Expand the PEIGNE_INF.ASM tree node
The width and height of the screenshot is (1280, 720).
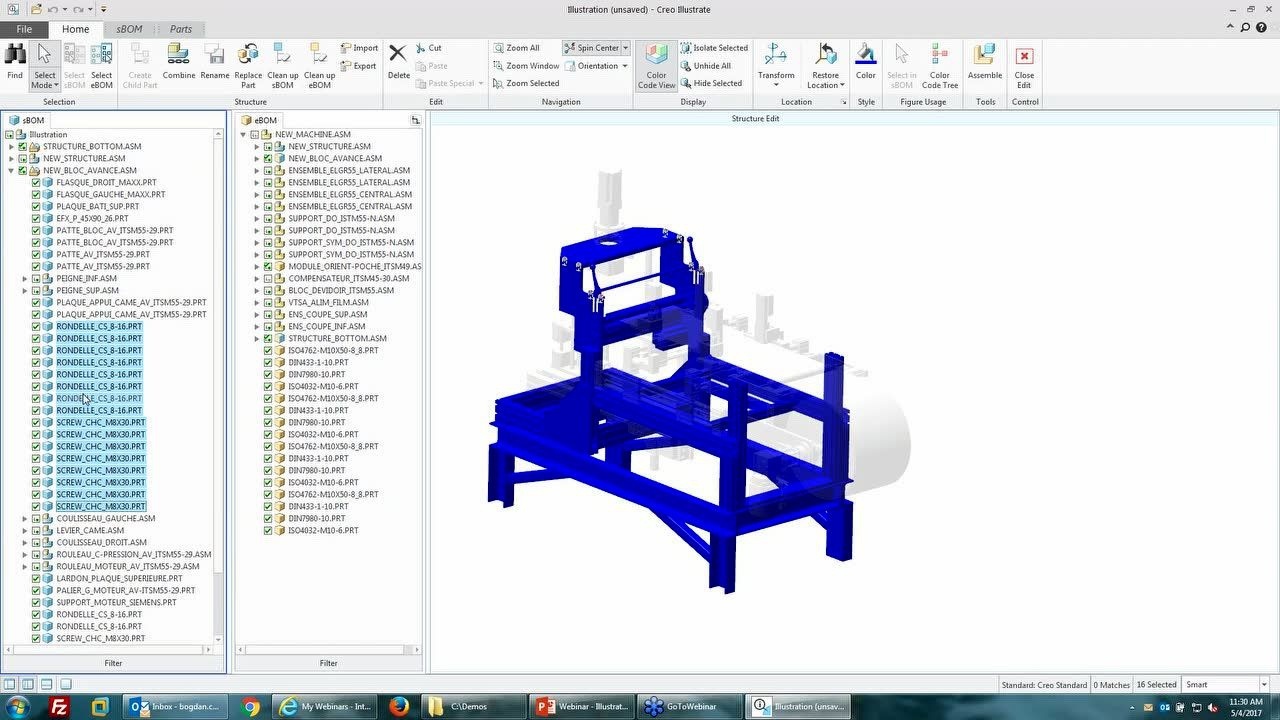pos(25,279)
